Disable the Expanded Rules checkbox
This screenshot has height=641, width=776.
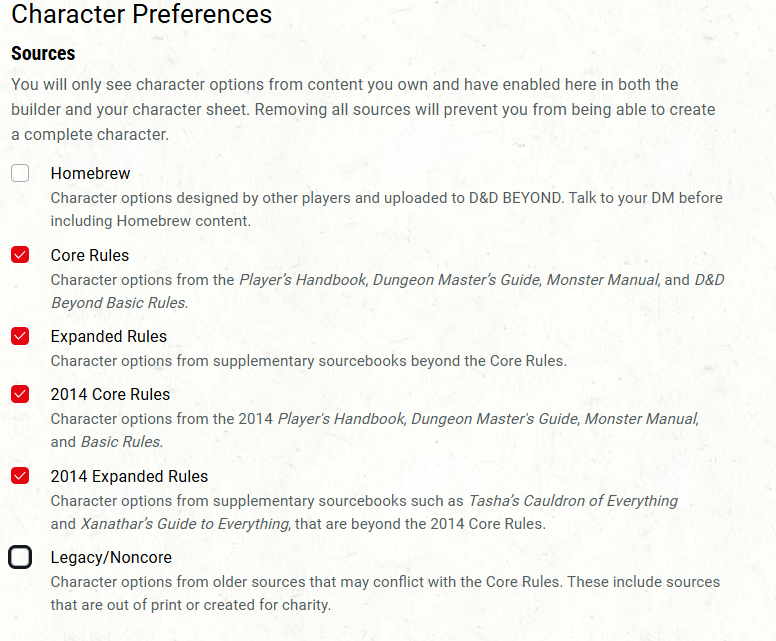pos(20,336)
